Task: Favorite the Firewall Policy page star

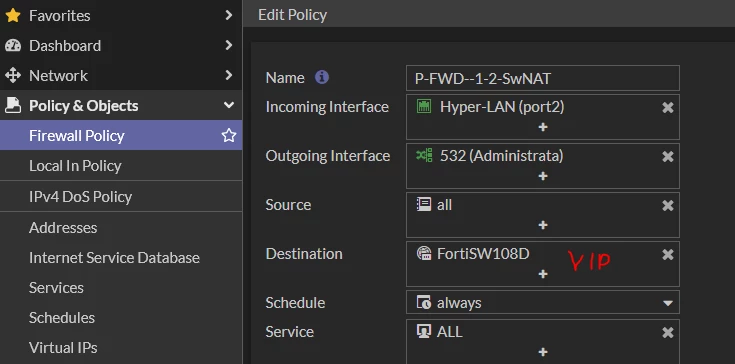Action: [x=229, y=135]
